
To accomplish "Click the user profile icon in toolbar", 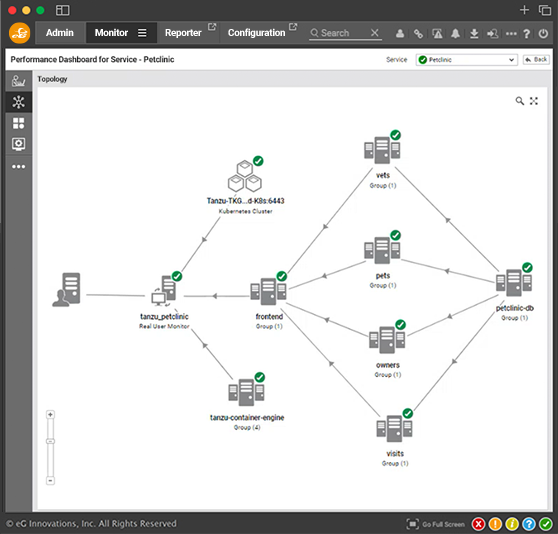I will pos(400,33).
